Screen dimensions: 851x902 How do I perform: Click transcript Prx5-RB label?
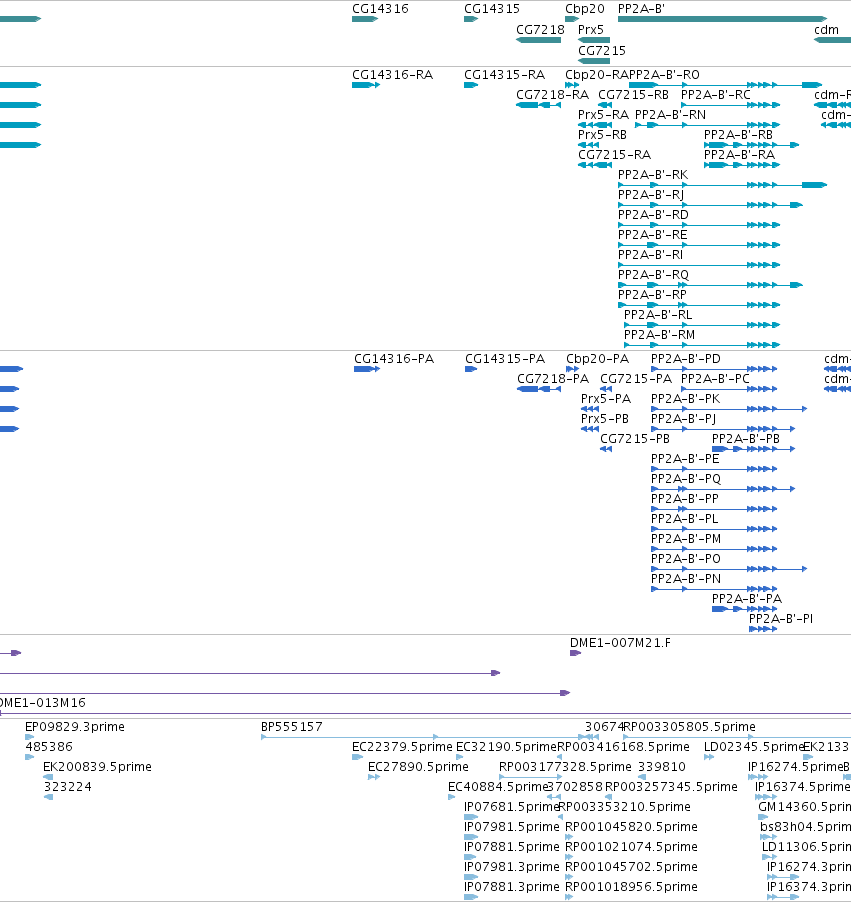(x=602, y=135)
